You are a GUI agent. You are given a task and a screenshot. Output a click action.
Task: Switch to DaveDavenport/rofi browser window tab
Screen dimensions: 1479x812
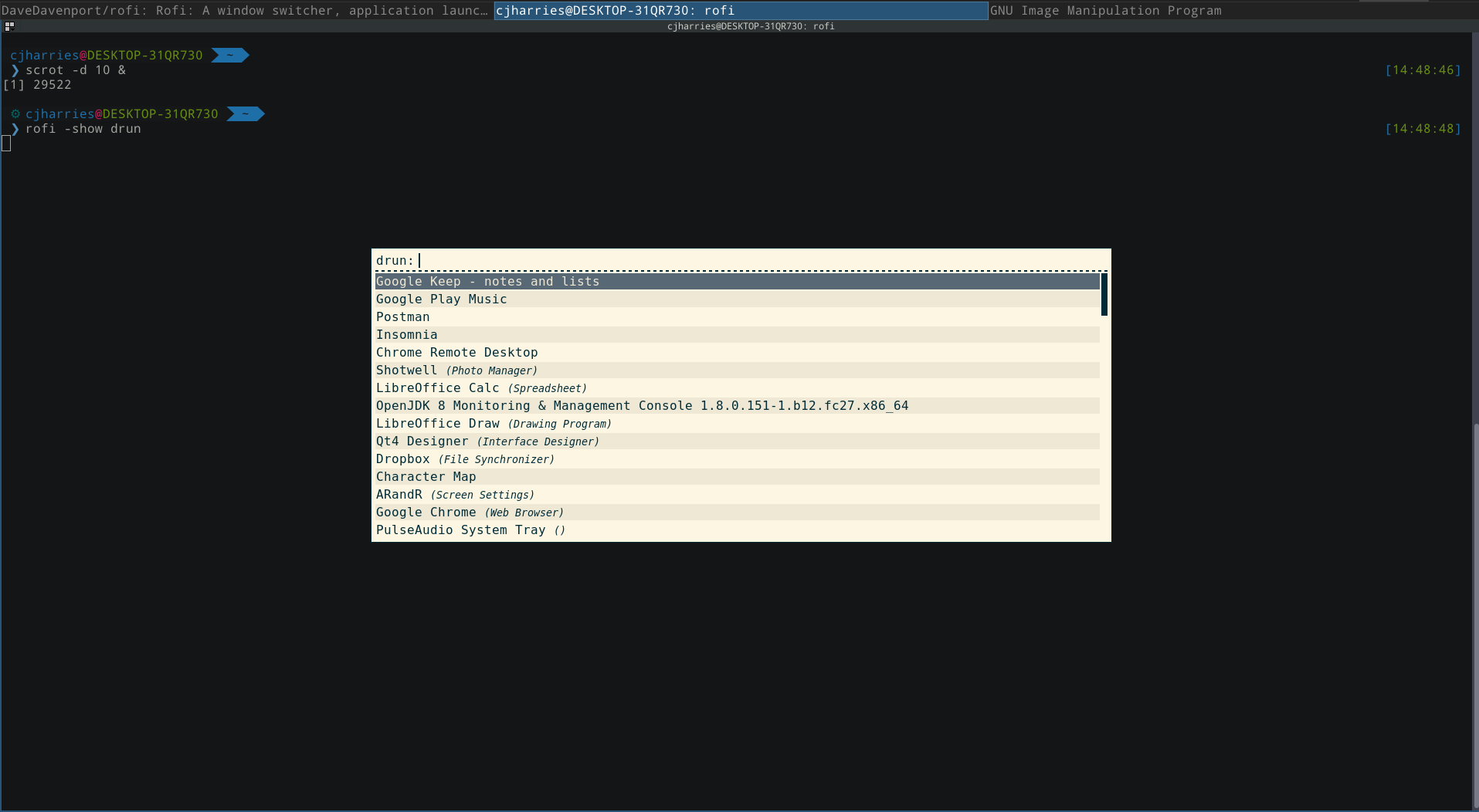(246, 10)
